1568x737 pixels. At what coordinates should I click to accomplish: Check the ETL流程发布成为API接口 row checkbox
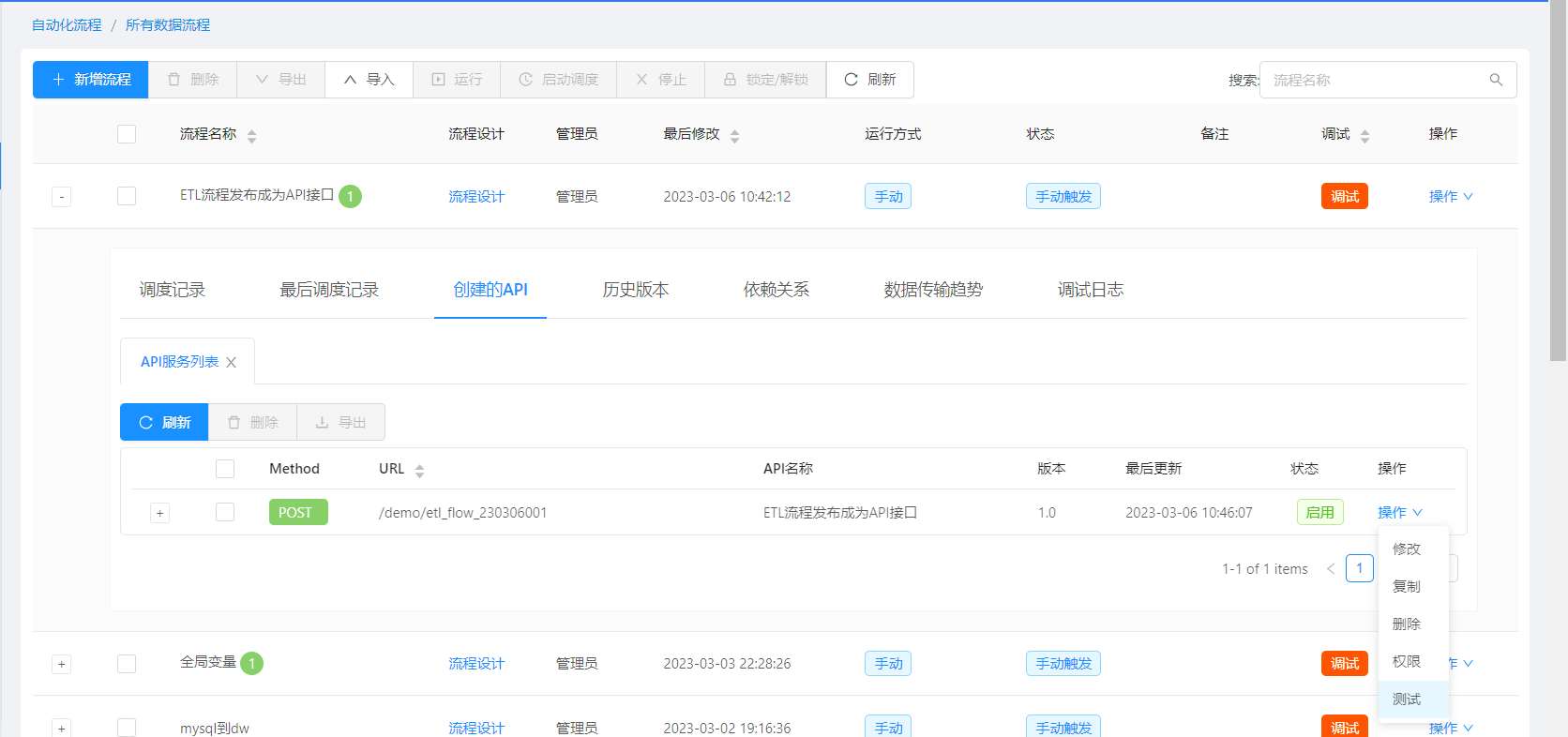click(x=127, y=196)
